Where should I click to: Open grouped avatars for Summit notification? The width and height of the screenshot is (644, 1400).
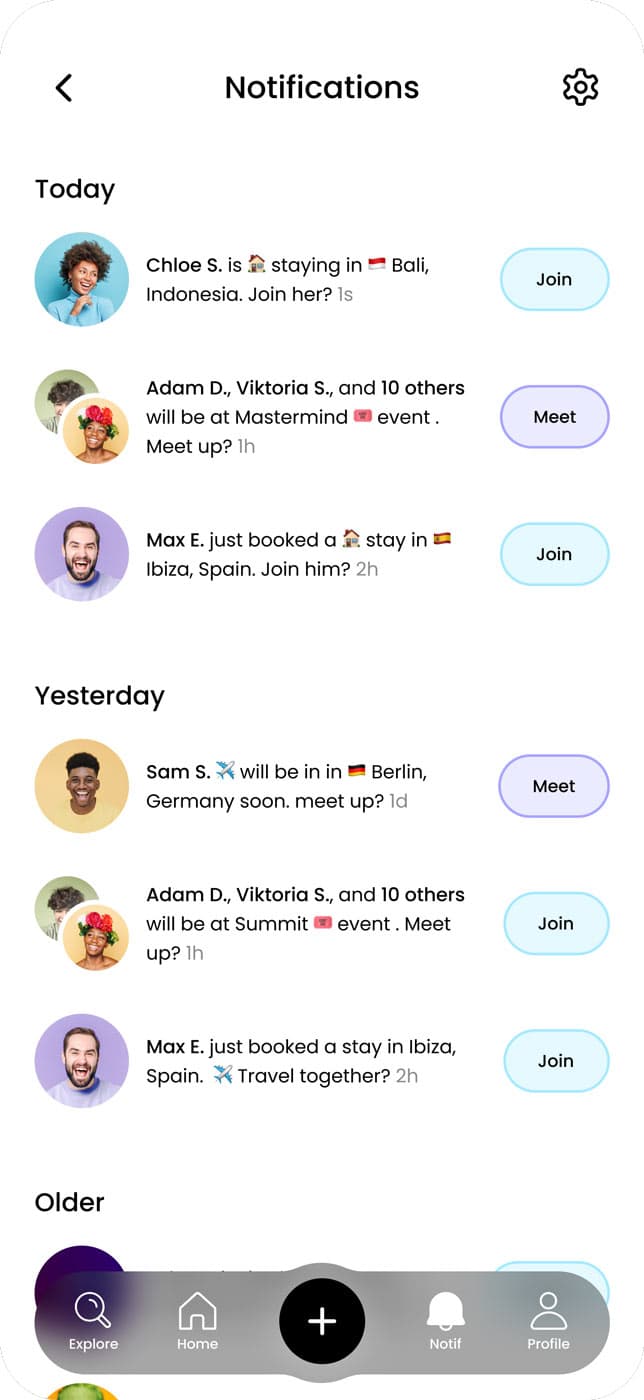click(x=82, y=924)
